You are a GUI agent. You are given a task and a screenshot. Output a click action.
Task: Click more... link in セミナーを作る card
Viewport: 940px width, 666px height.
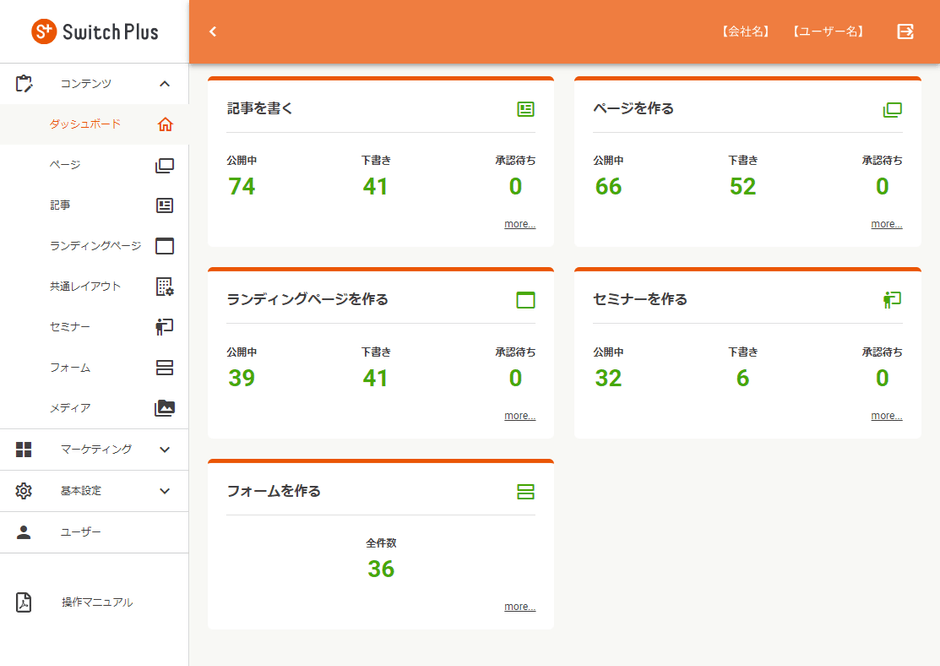tap(886, 415)
